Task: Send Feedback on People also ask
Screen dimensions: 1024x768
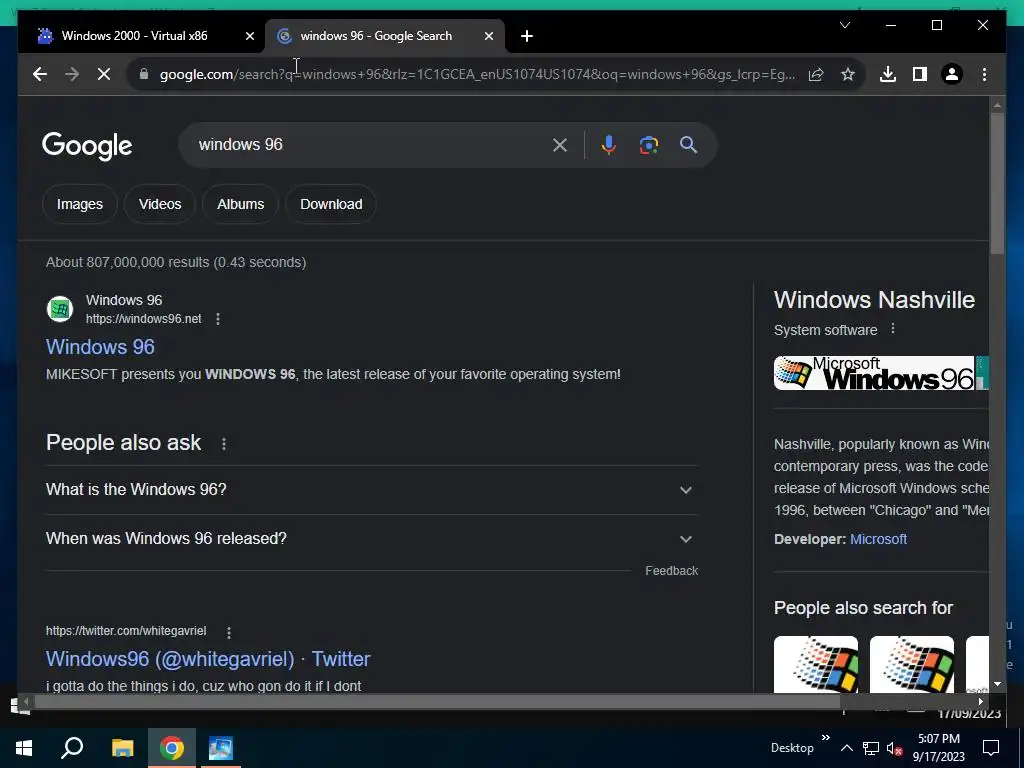Action: [x=671, y=571]
